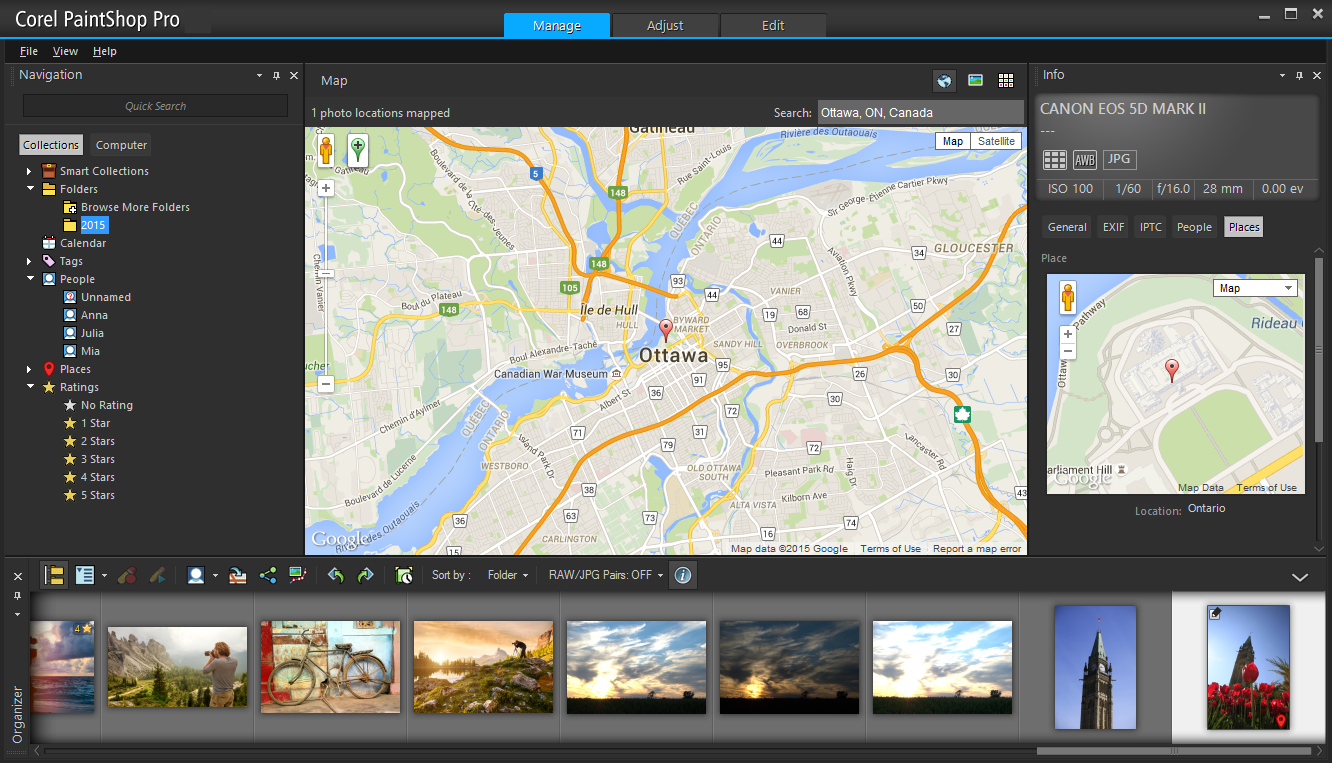Image resolution: width=1332 pixels, height=763 pixels.
Task: Zoom out on the Places mini map
Action: coord(1068,351)
